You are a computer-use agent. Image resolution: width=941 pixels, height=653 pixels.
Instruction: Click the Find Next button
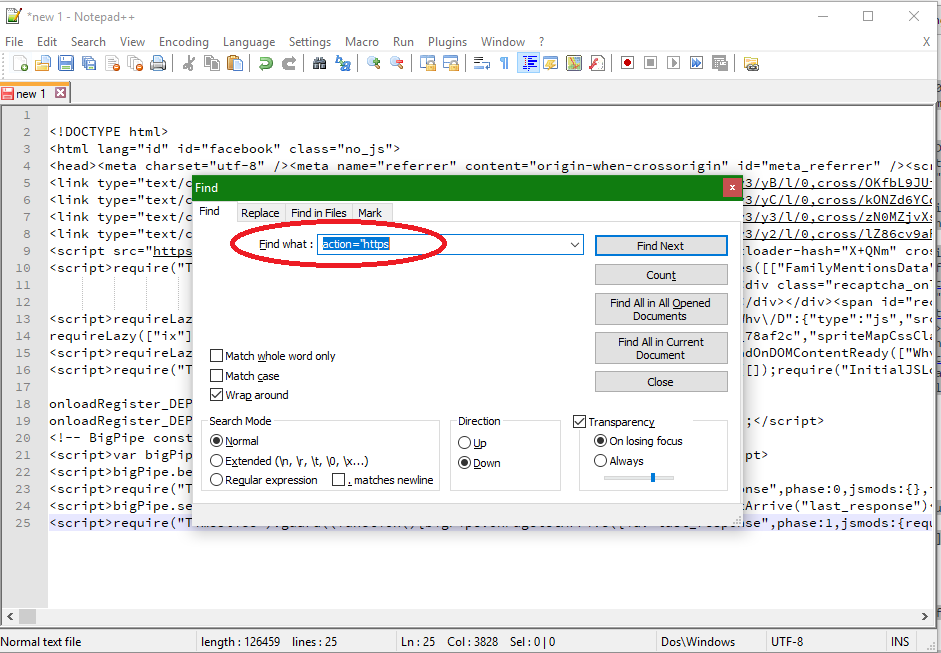tap(661, 246)
